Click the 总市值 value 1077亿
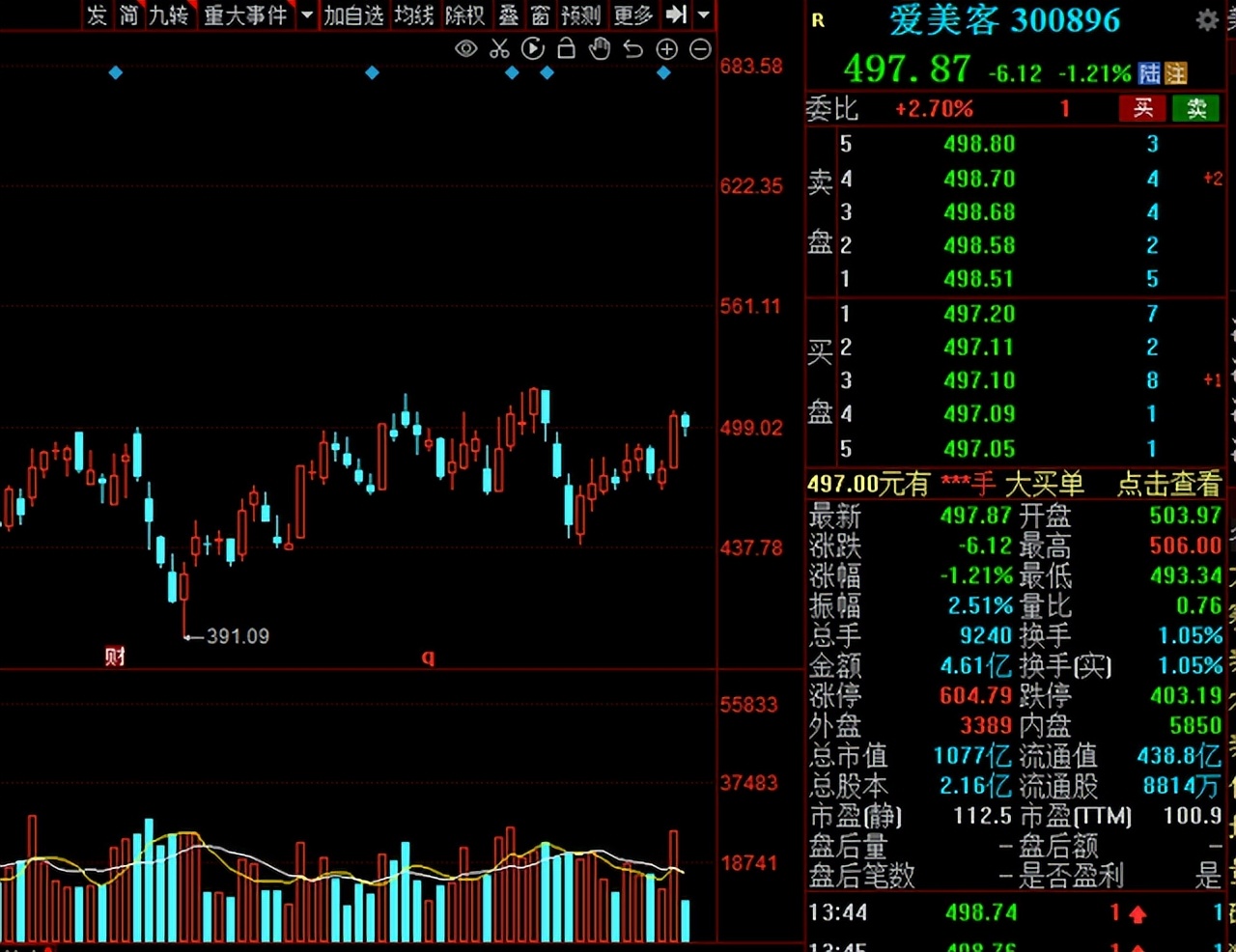The height and width of the screenshot is (952, 1236). coord(972,755)
